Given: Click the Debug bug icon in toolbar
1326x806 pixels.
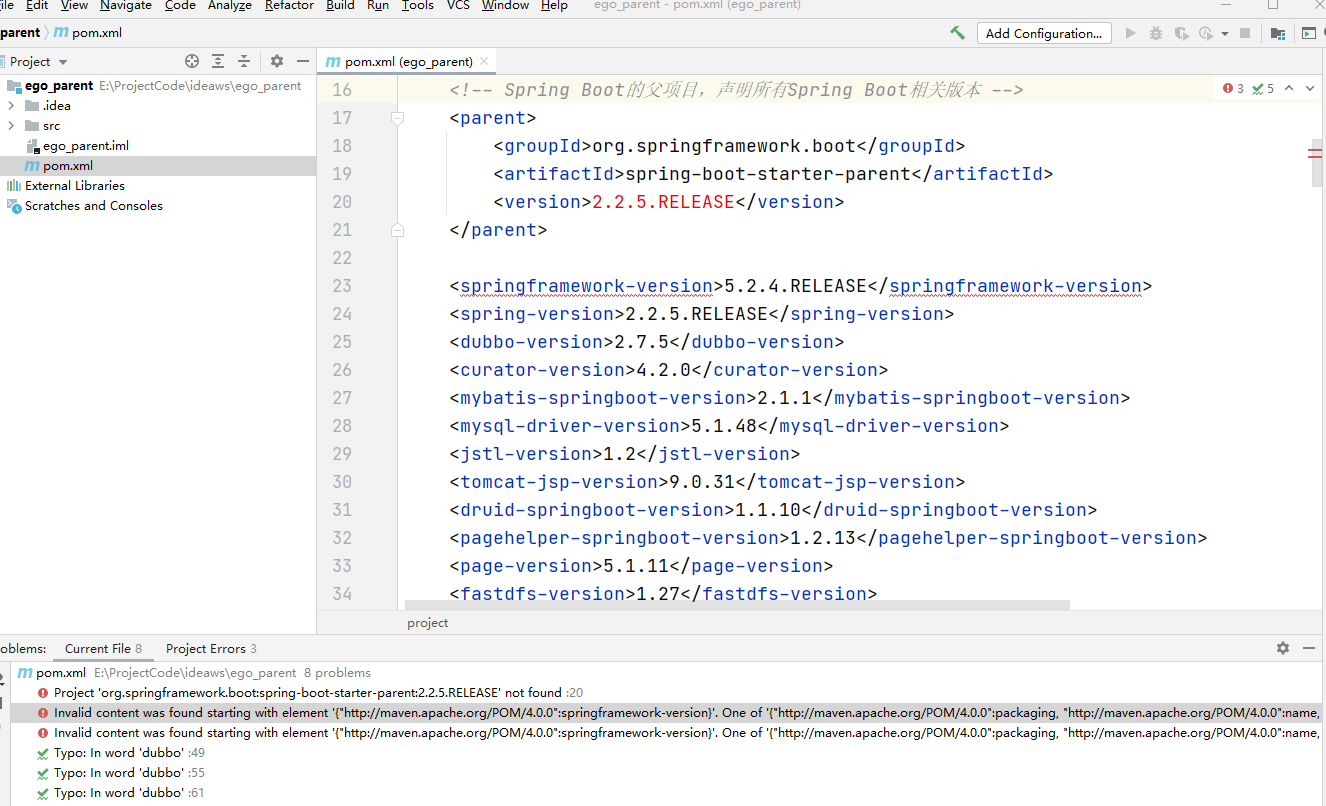Looking at the screenshot, I should click(1156, 33).
